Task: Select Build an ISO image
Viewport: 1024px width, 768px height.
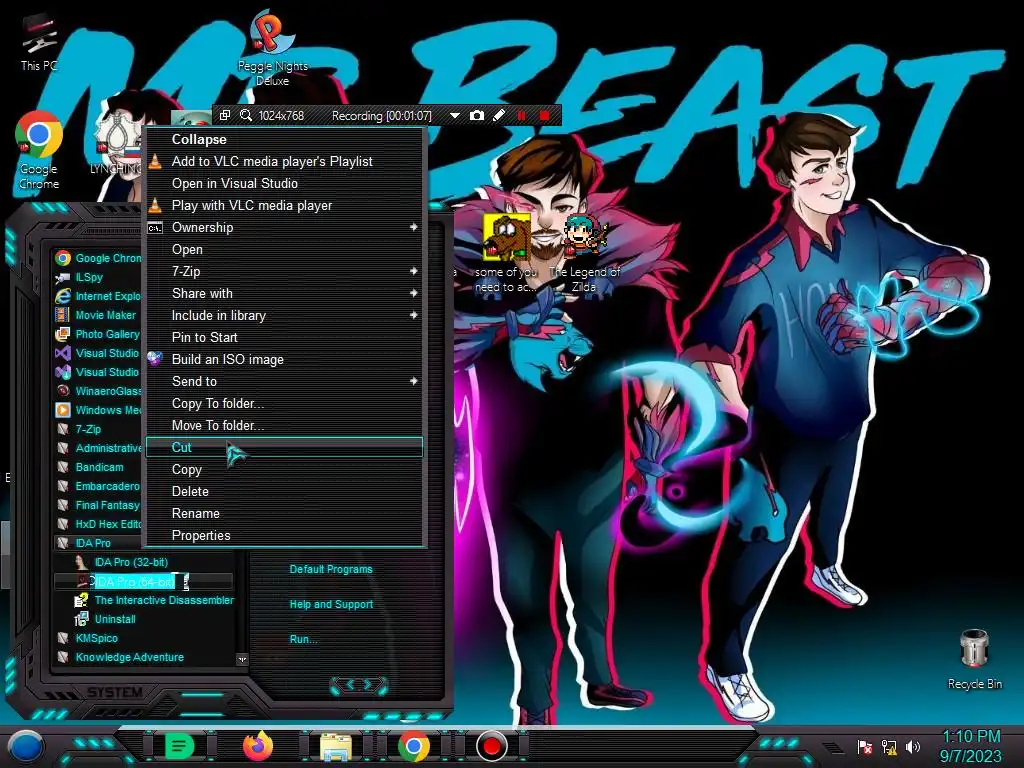Action: tap(285, 359)
